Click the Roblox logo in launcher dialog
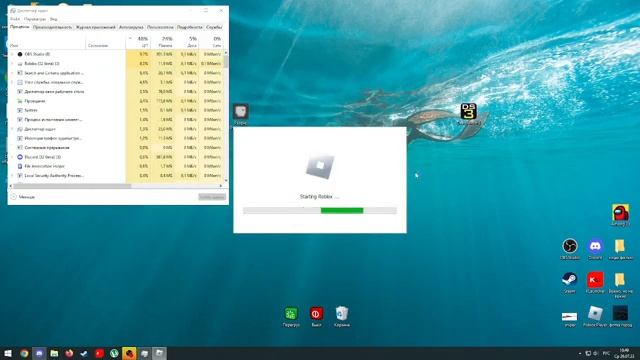 coord(320,167)
